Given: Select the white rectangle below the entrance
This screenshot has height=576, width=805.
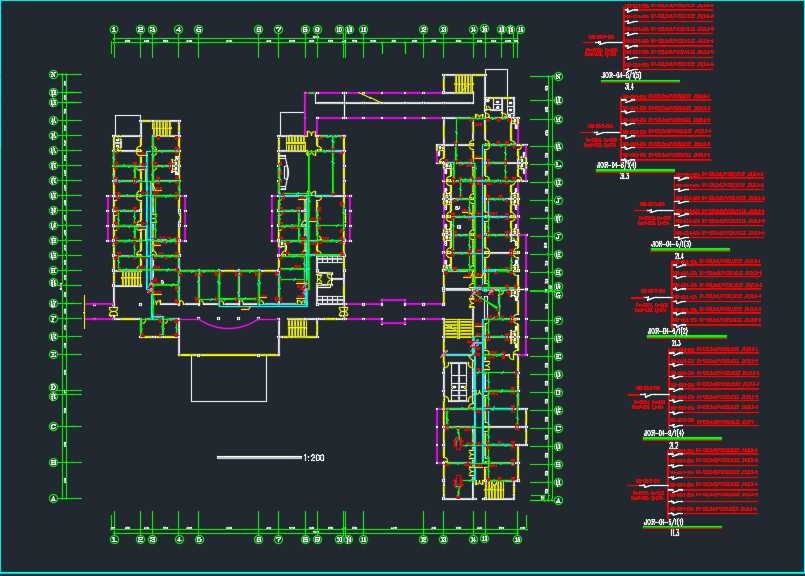Looking at the screenshot, I should (x=229, y=378).
